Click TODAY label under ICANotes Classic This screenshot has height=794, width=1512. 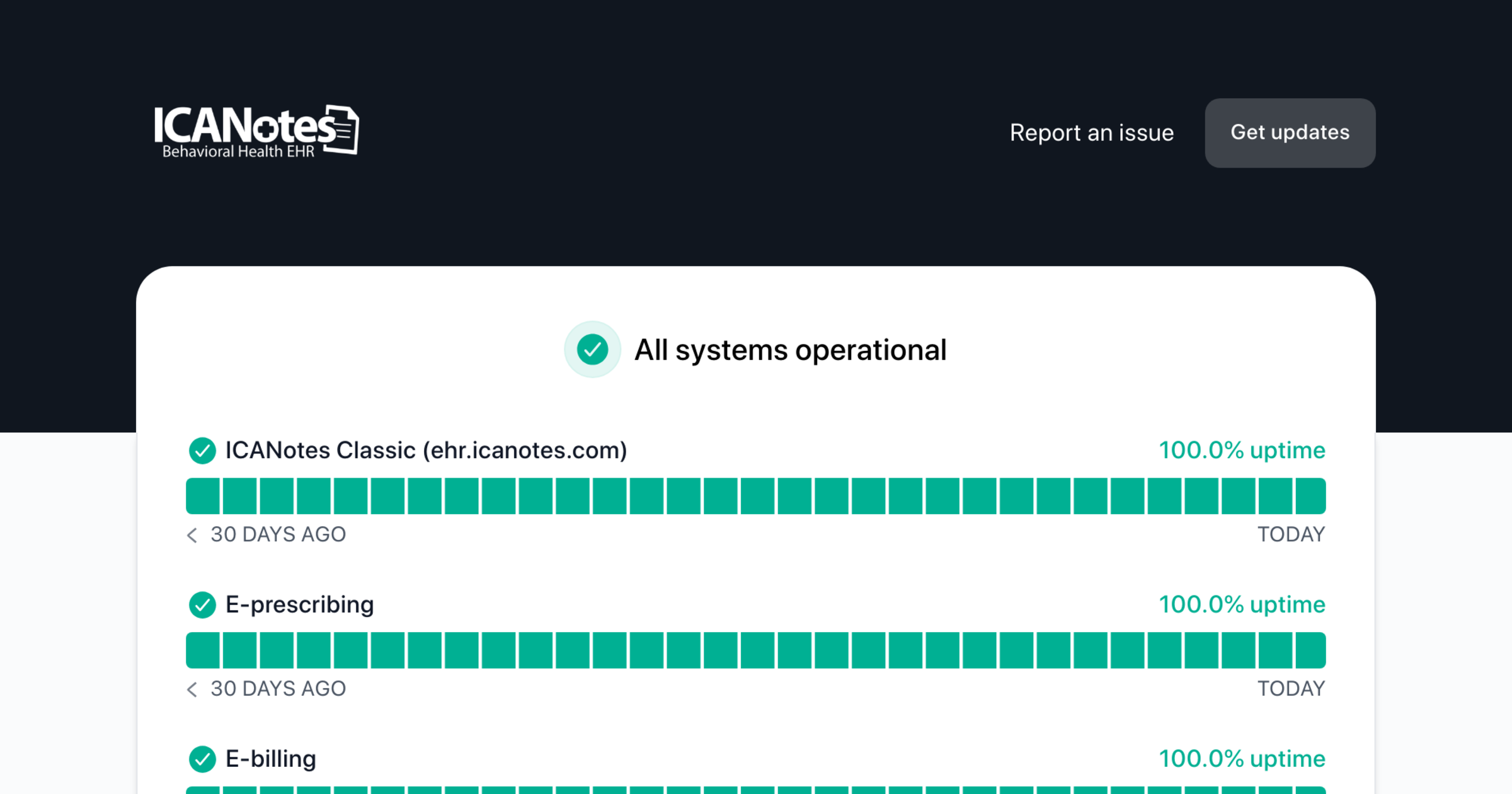point(1291,534)
